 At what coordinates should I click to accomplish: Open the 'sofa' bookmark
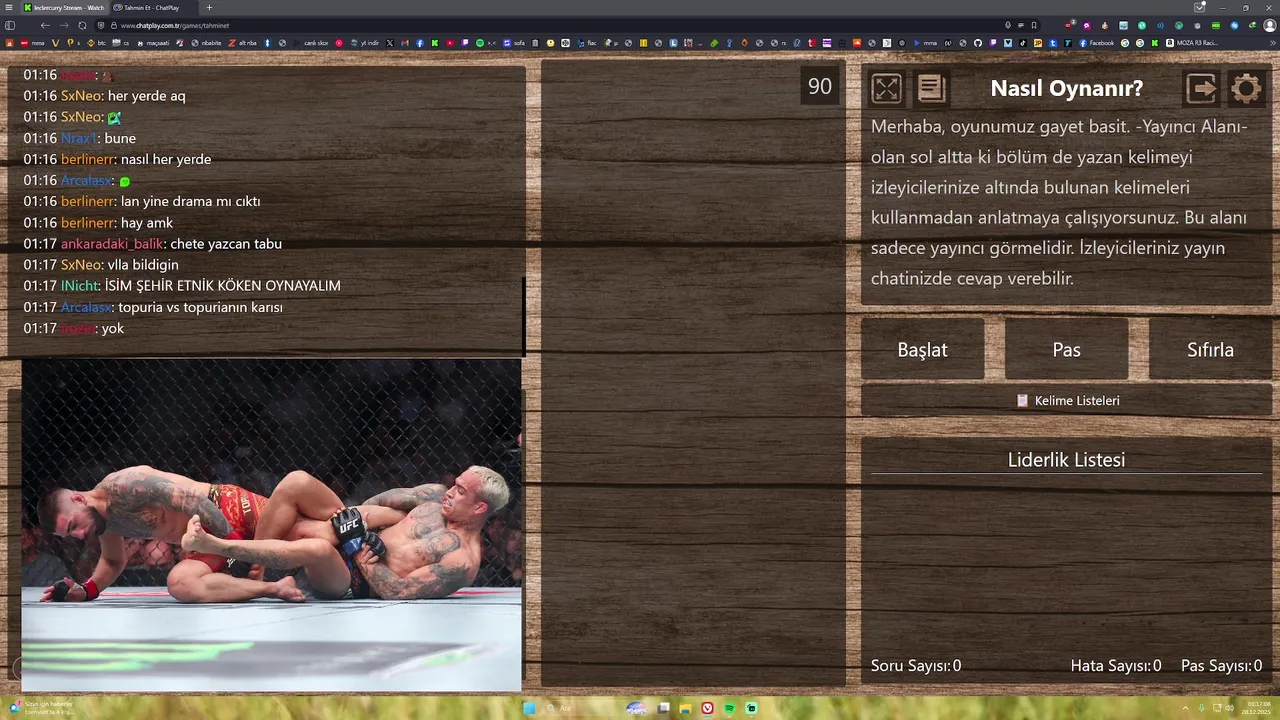[x=514, y=43]
